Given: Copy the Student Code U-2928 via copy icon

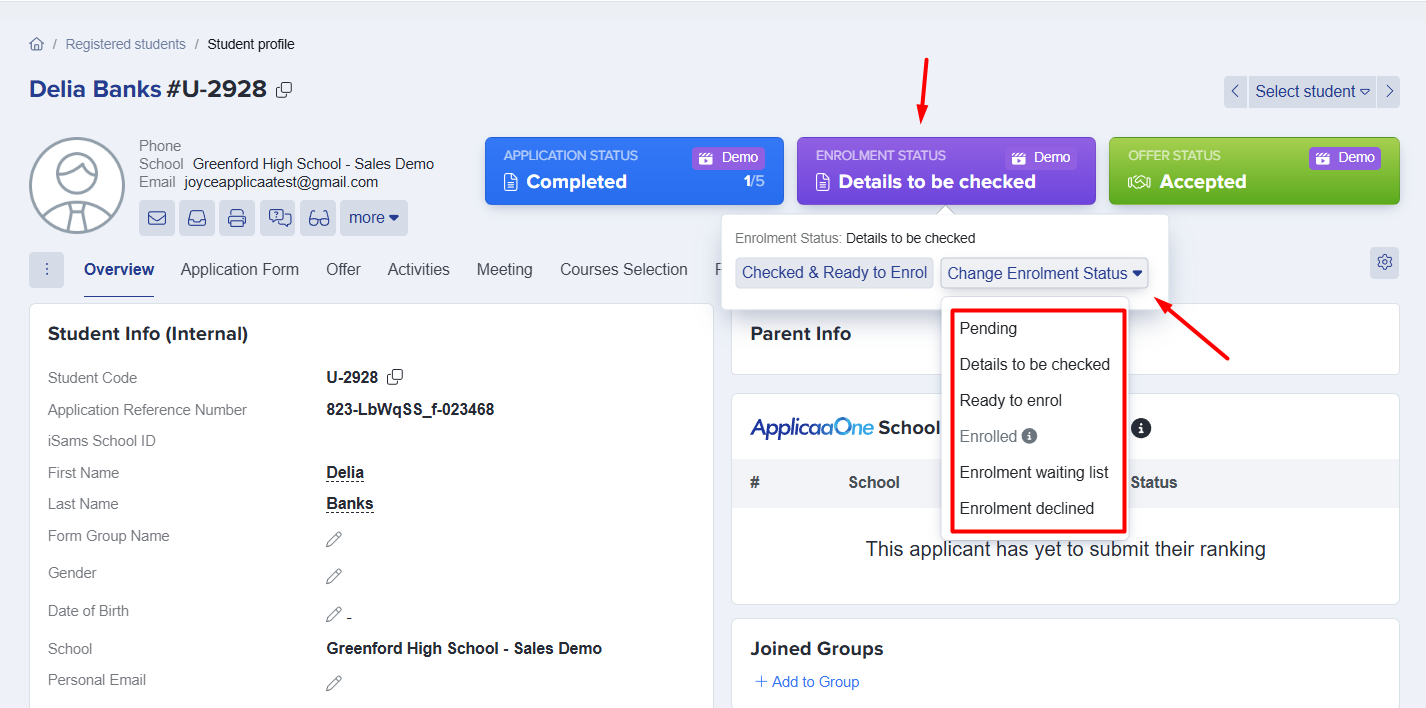Looking at the screenshot, I should click(x=395, y=377).
